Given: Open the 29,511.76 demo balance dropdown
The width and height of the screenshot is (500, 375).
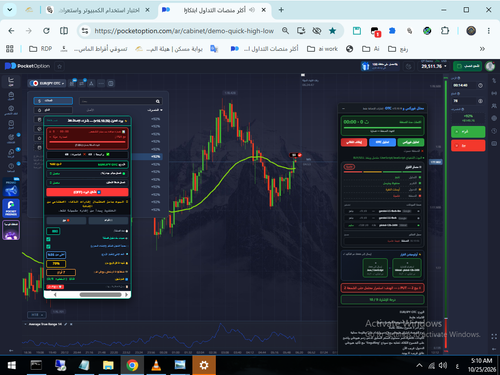Looking at the screenshot, I should (433, 66).
